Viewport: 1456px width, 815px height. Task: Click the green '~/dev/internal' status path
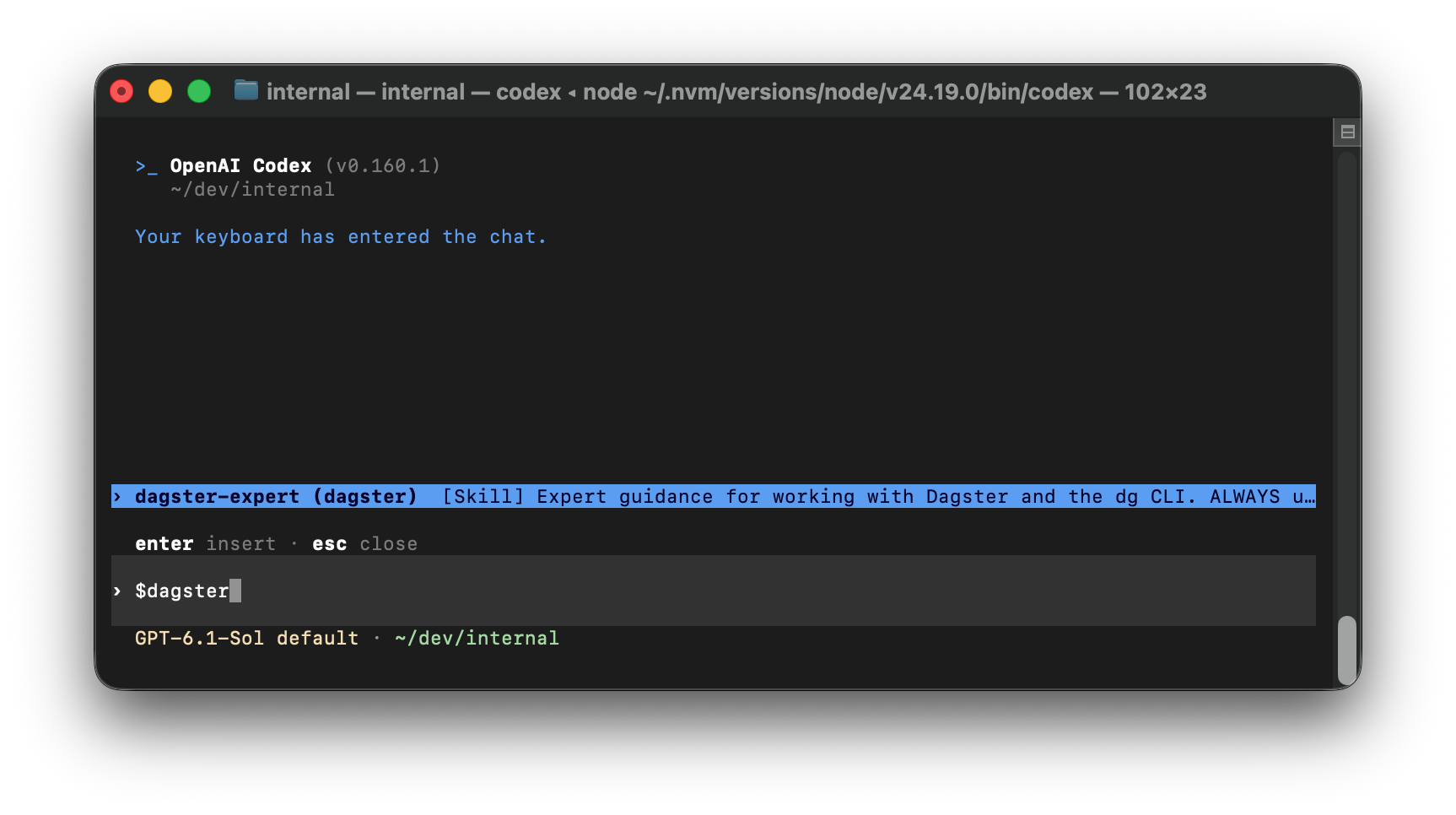coord(477,639)
